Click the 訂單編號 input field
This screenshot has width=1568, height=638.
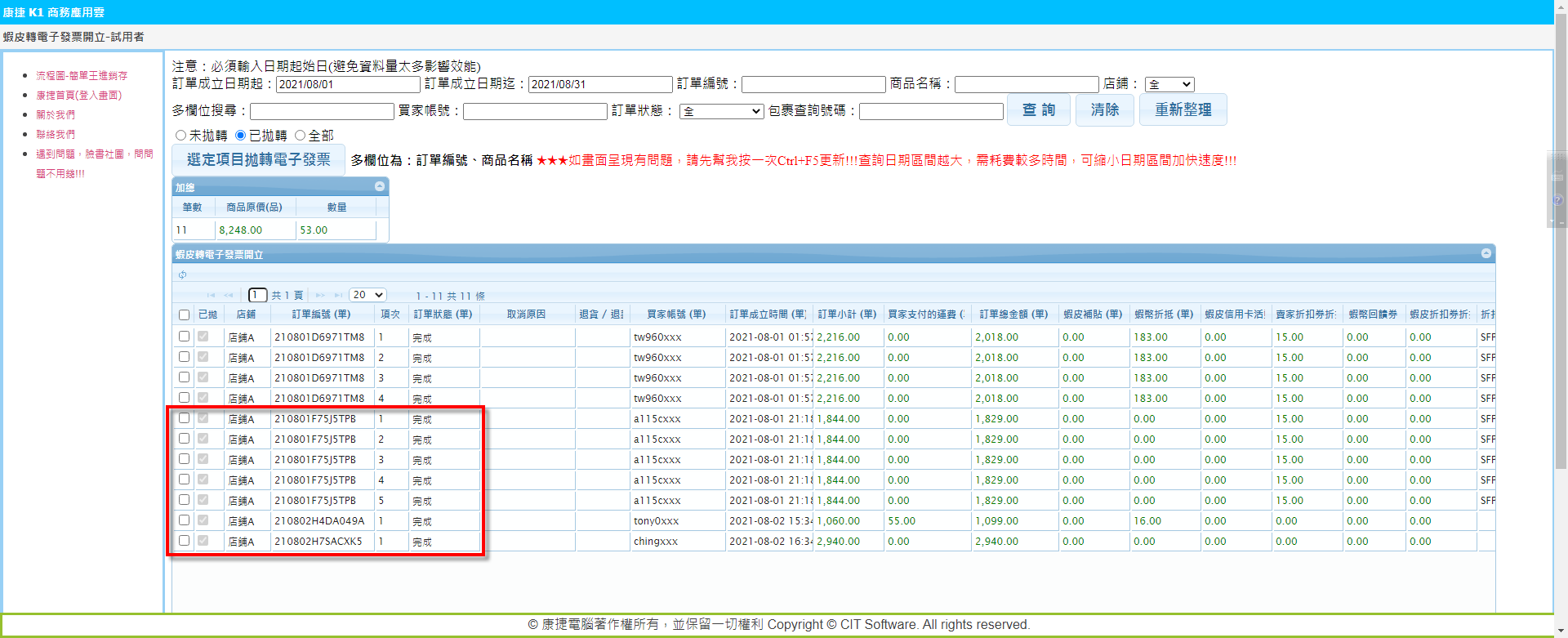(813, 84)
